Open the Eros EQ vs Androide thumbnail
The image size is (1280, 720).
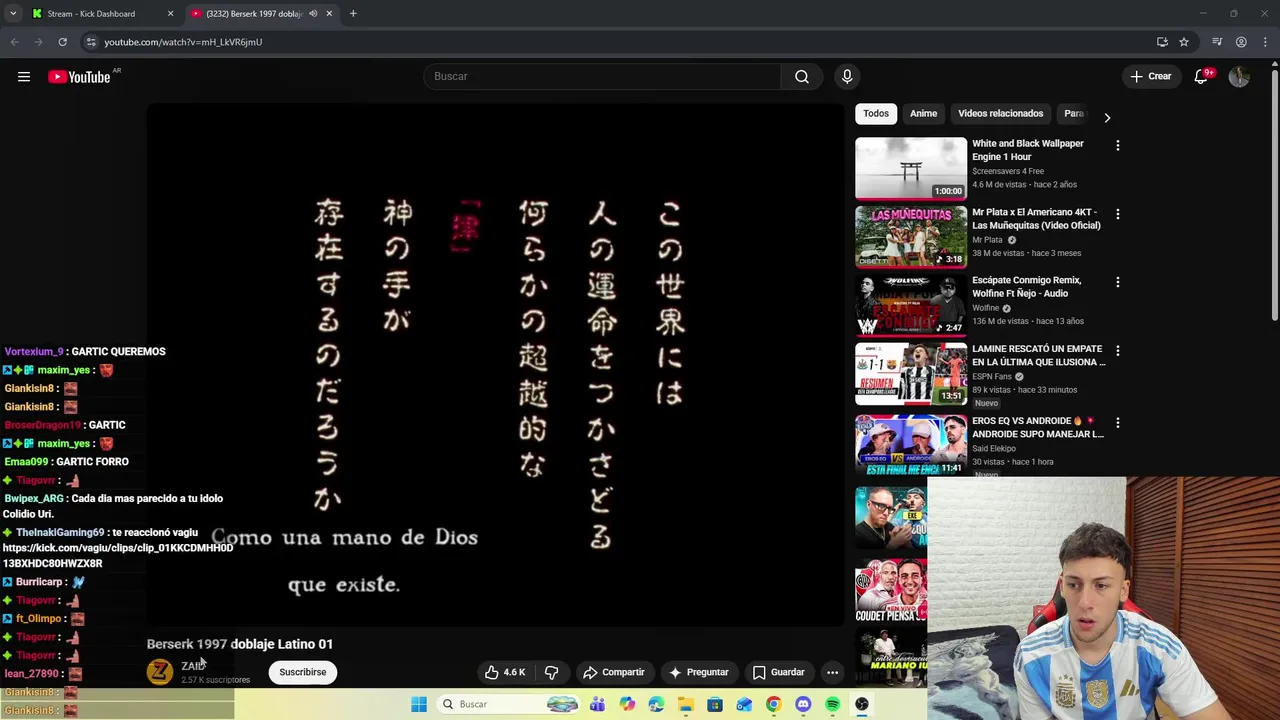click(911, 445)
